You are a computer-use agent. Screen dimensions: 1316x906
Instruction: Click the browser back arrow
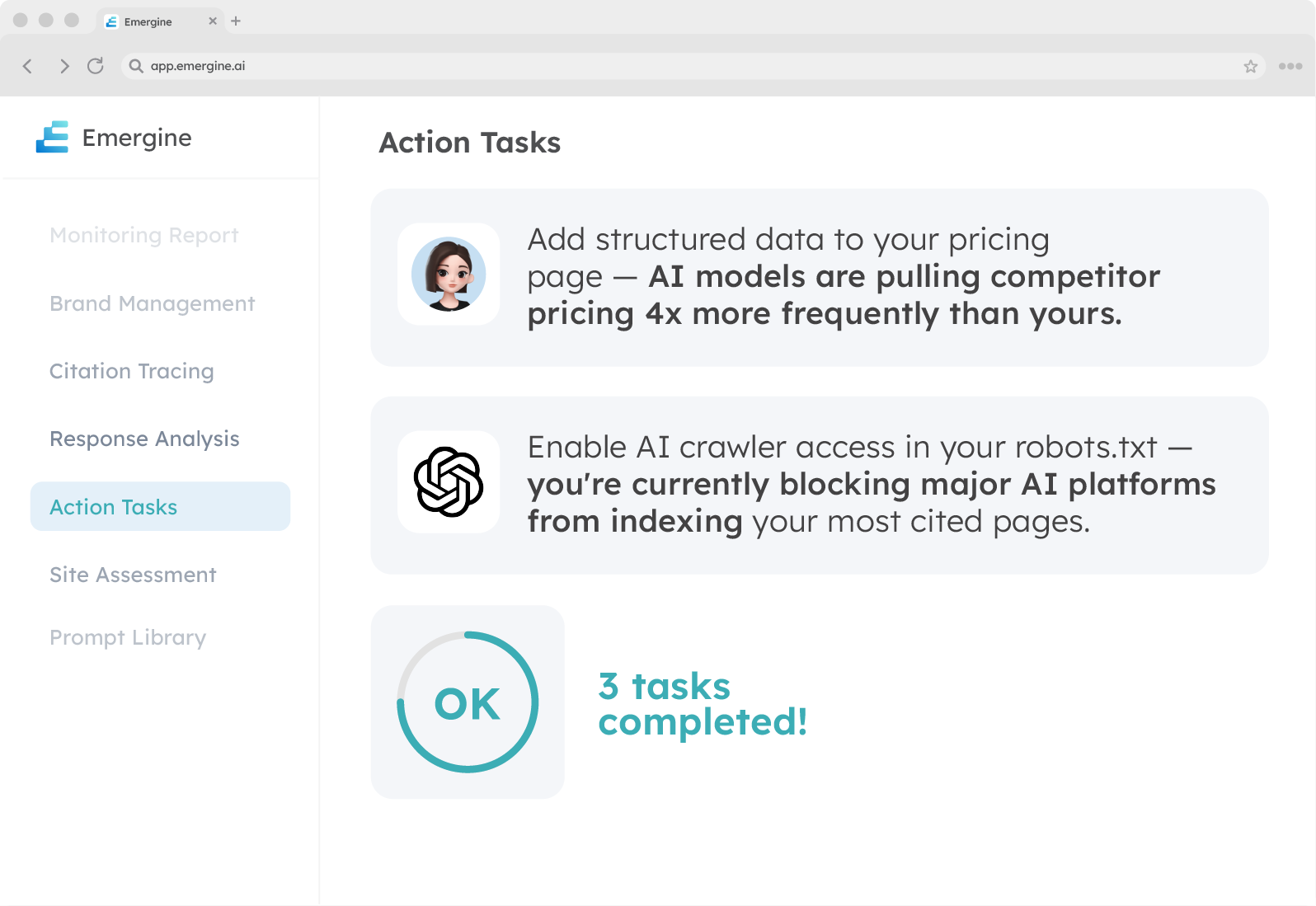[27, 66]
